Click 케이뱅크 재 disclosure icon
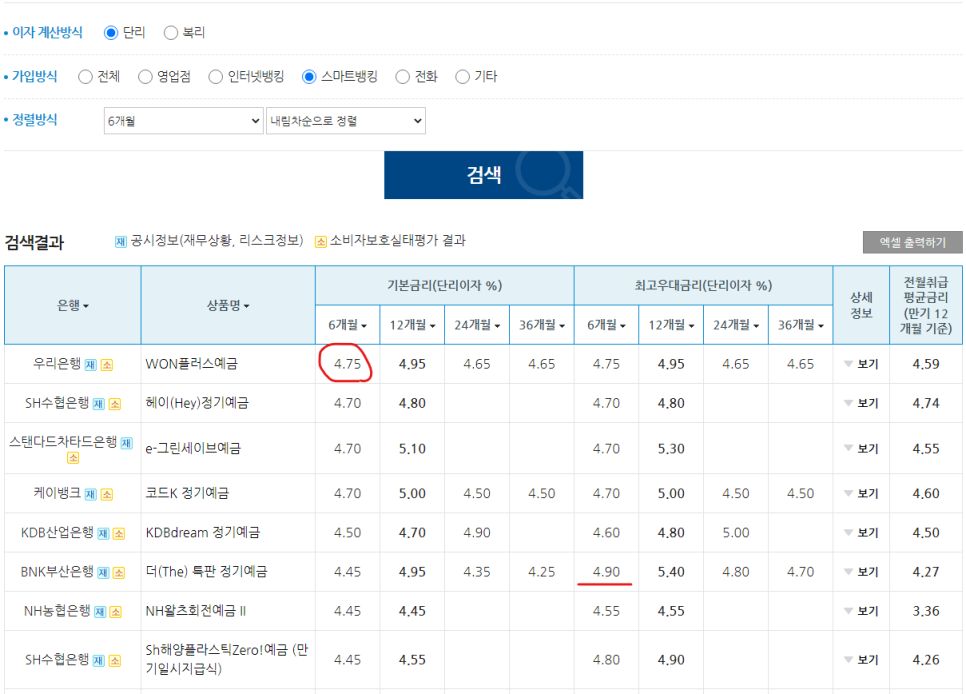The height and width of the screenshot is (694, 966). (91, 494)
